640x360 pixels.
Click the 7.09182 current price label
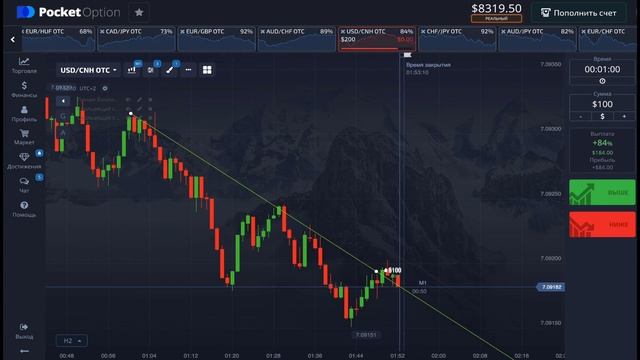551,287
